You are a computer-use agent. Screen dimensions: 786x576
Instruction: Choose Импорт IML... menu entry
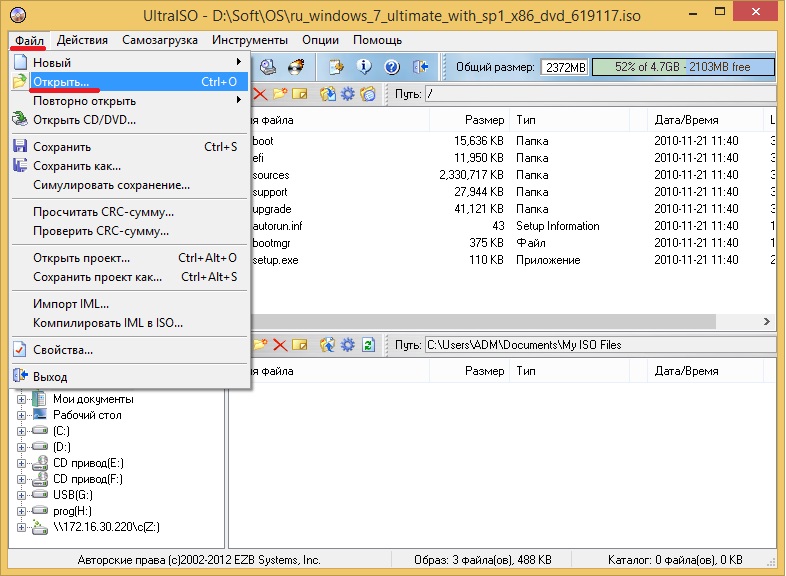pyautogui.click(x=129, y=304)
